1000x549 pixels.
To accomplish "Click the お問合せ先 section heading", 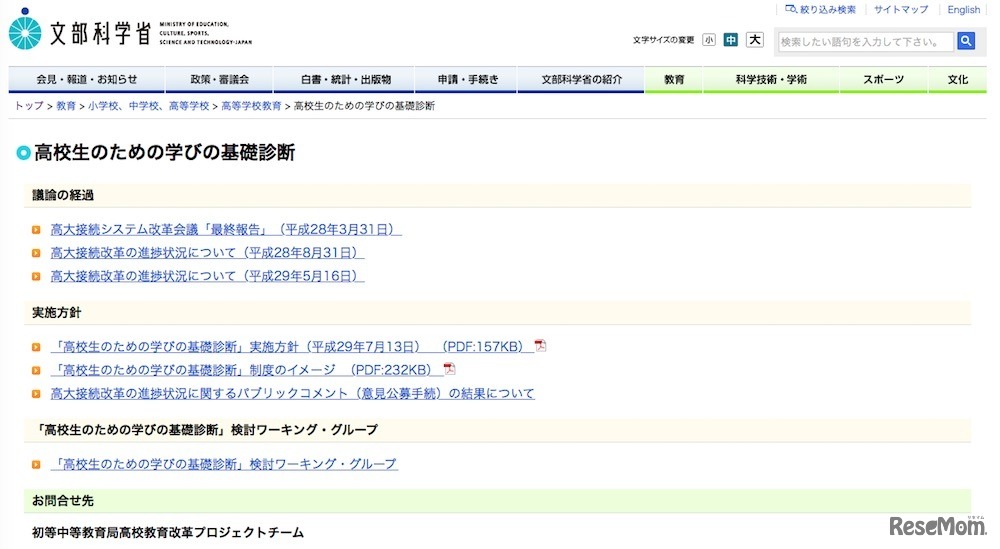I will tap(63, 501).
